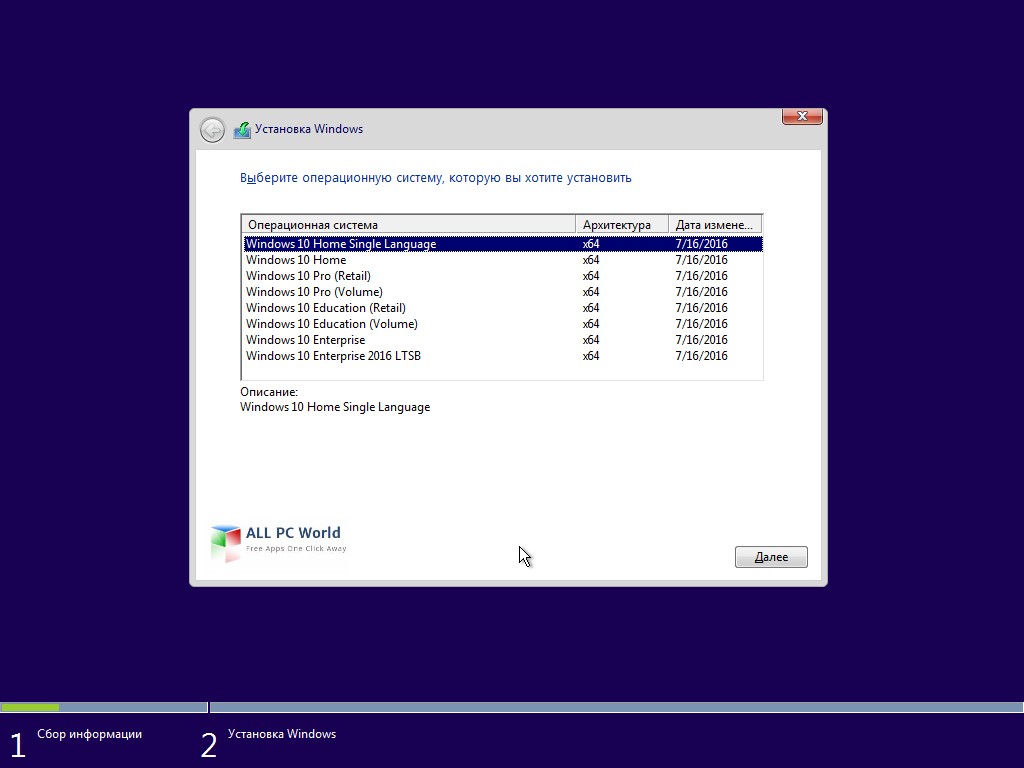The image size is (1024, 768).
Task: Pick Windows 10 Enterprise 2016 LTSB
Action: coord(503,356)
